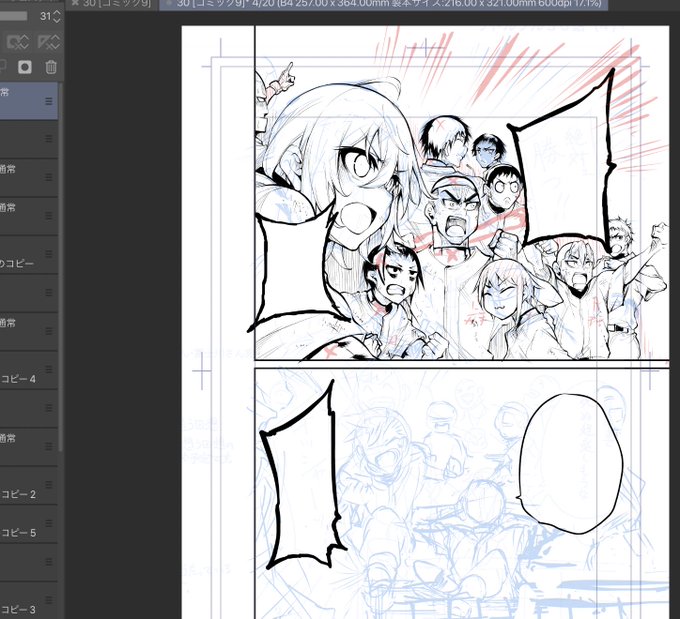680x619 pixels.
Task: Close the first 30 [コミック9] tab
Action: pyautogui.click(x=75, y=3)
